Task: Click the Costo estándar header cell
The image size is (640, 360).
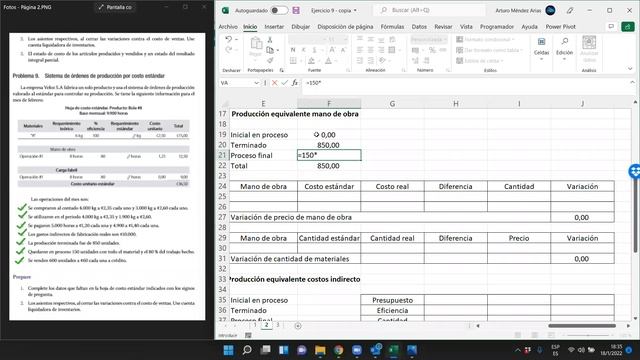Action: pos(329,186)
